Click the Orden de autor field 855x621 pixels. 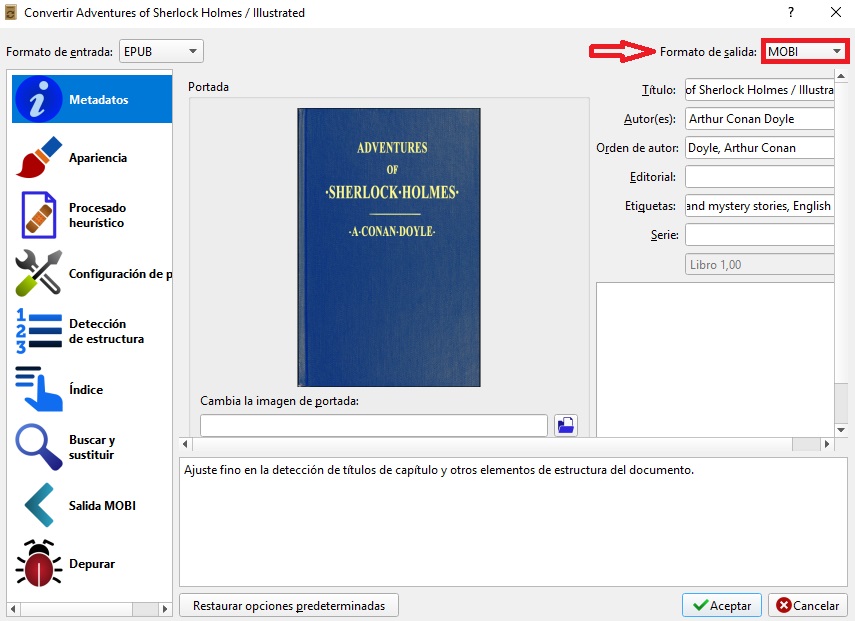(760, 148)
